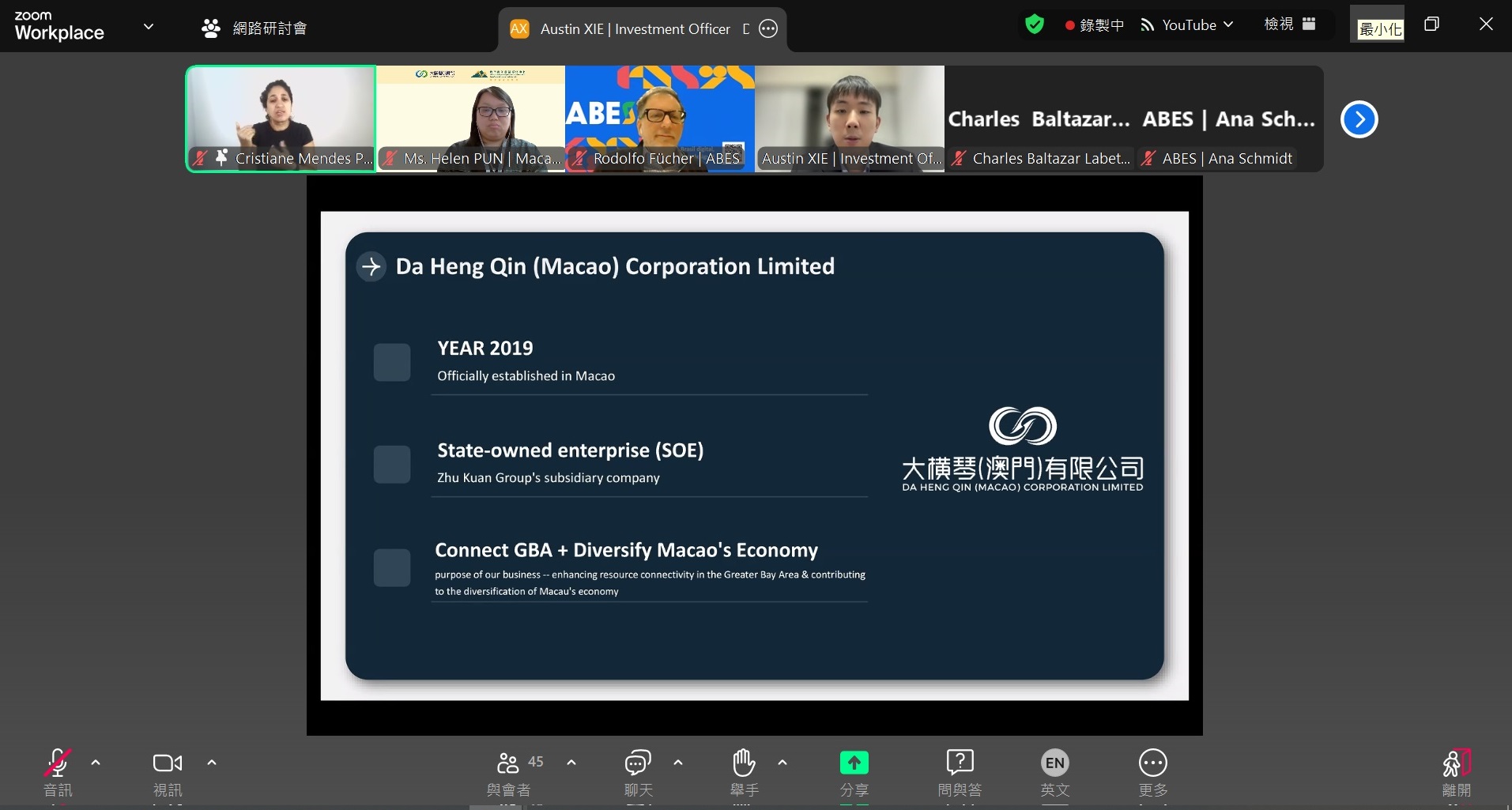1512x810 pixels.
Task: Click the 網路研討會 webinar icon label
Action: [x=254, y=28]
